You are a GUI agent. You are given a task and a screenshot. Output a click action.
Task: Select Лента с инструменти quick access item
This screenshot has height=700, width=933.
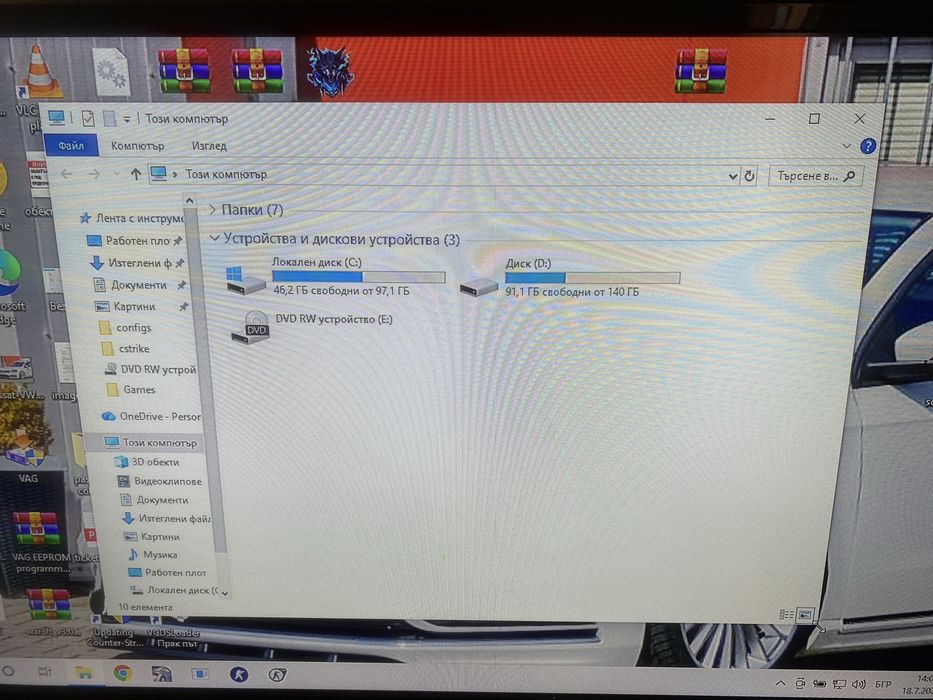(132, 218)
